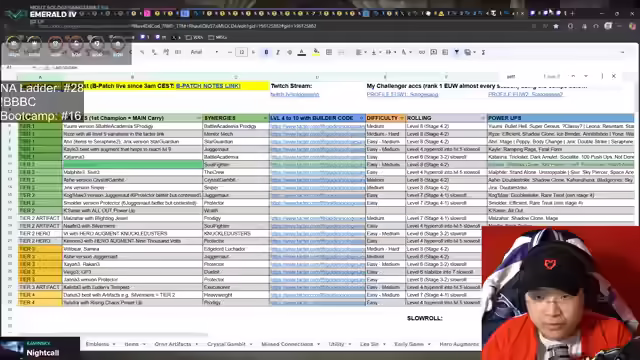Click the font size input box
The image size is (640, 360).
pyautogui.click(x=241, y=52)
